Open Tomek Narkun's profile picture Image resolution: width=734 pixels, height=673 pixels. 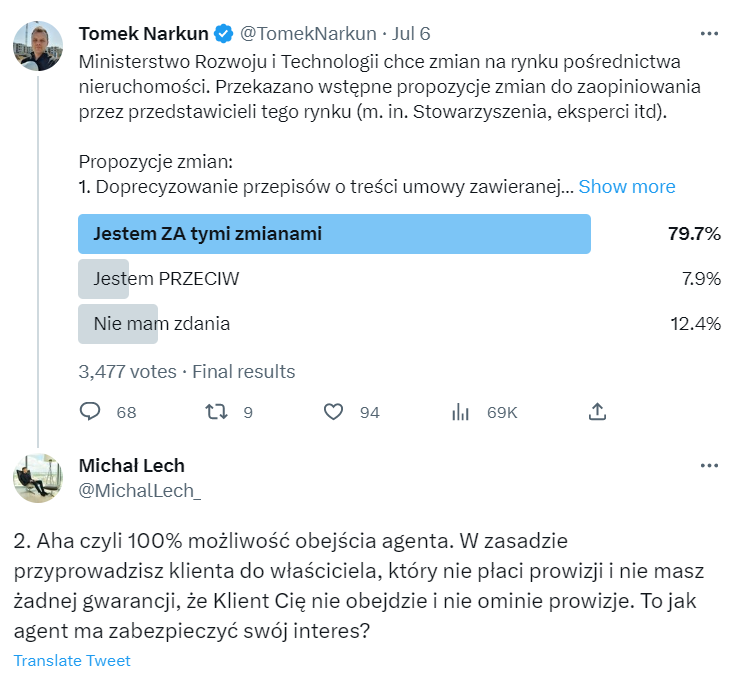tap(37, 45)
